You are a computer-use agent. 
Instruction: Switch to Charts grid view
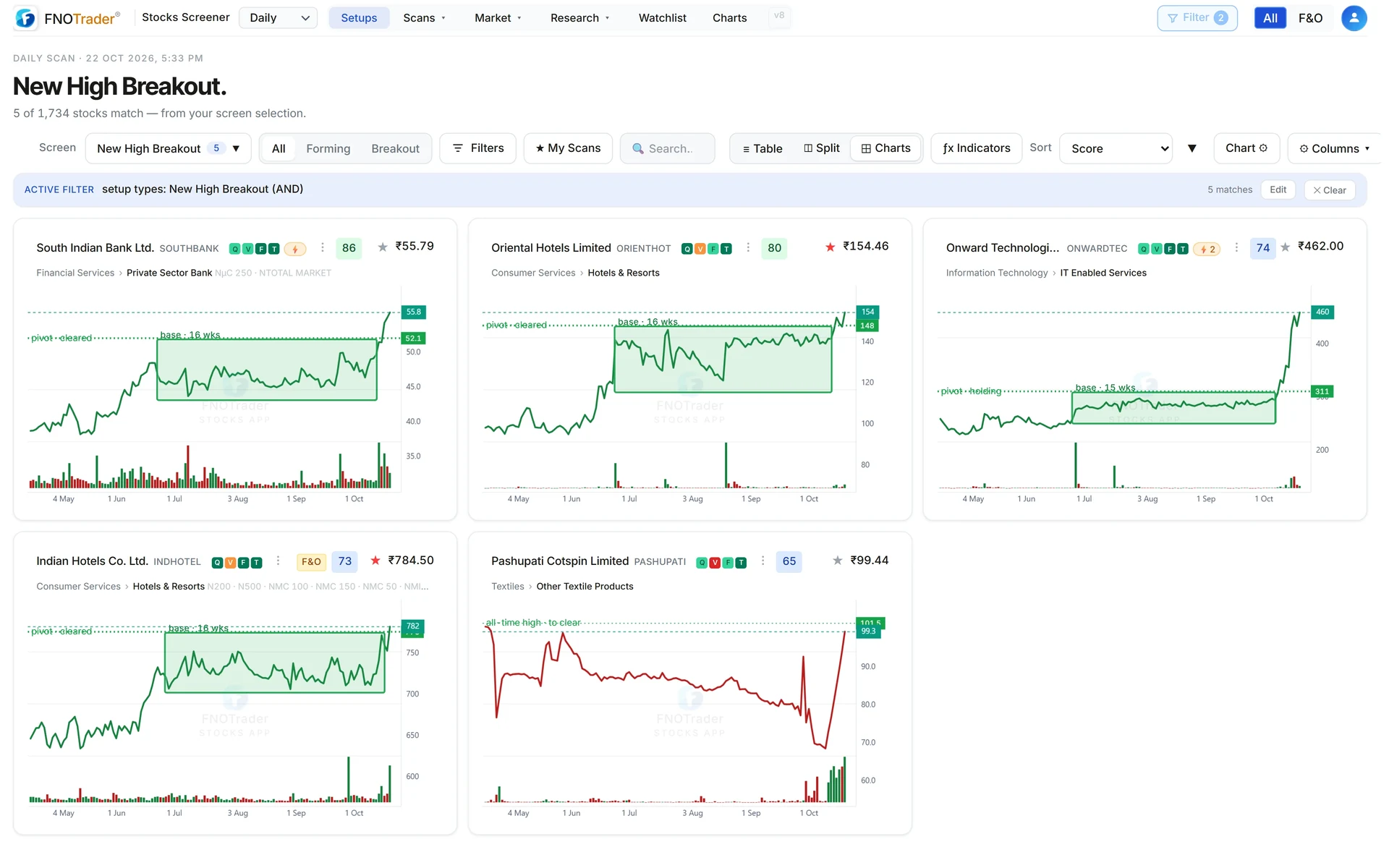[885, 148]
